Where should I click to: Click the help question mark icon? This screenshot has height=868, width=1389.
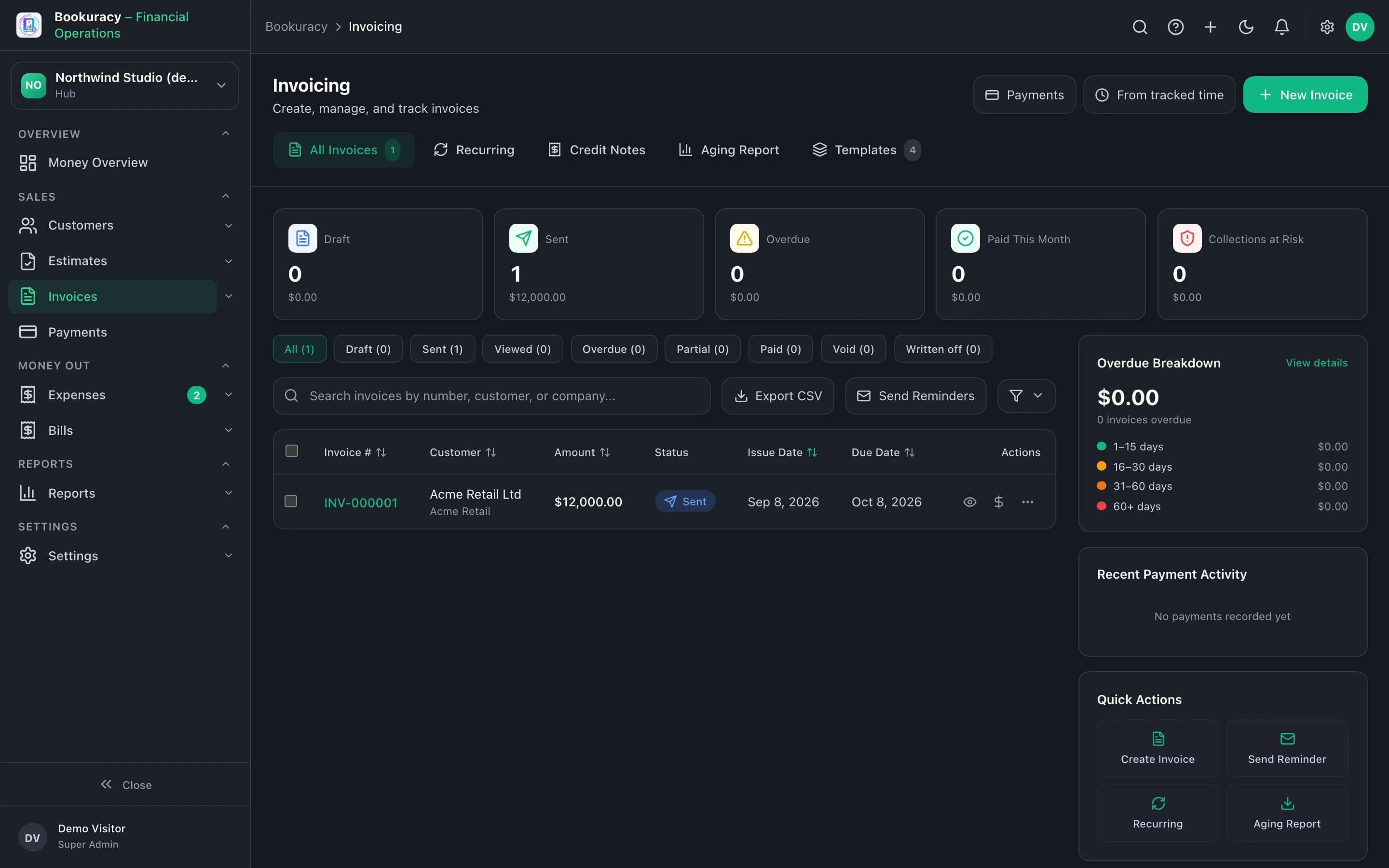pyautogui.click(x=1175, y=27)
